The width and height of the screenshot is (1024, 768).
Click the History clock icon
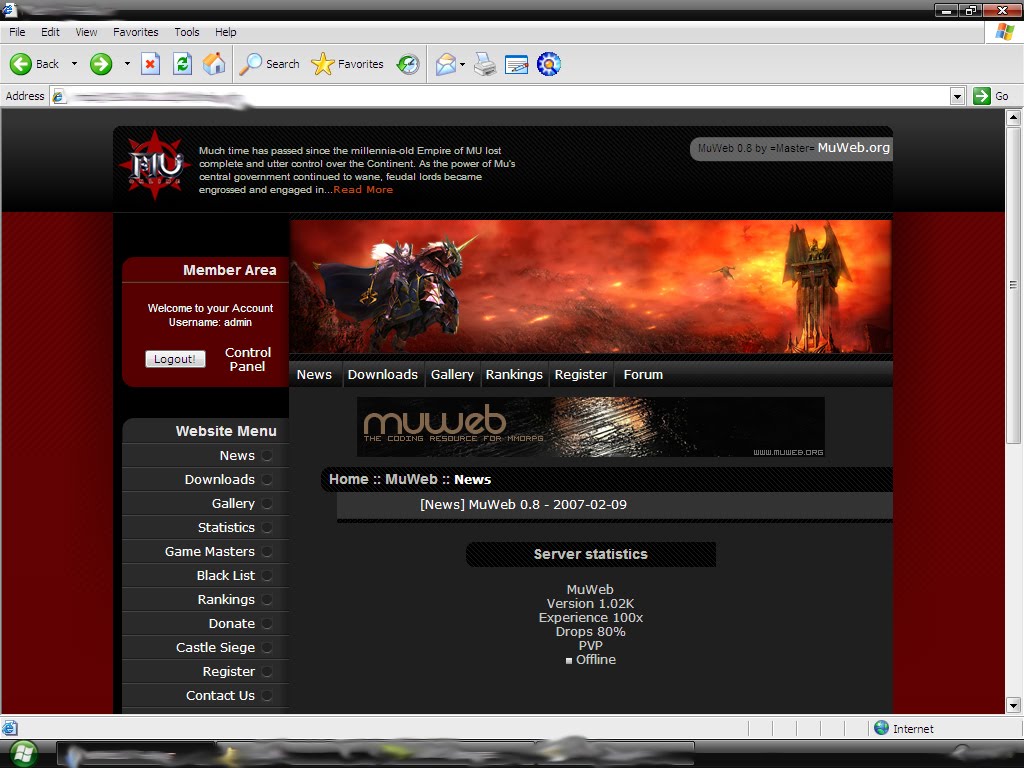(407, 63)
